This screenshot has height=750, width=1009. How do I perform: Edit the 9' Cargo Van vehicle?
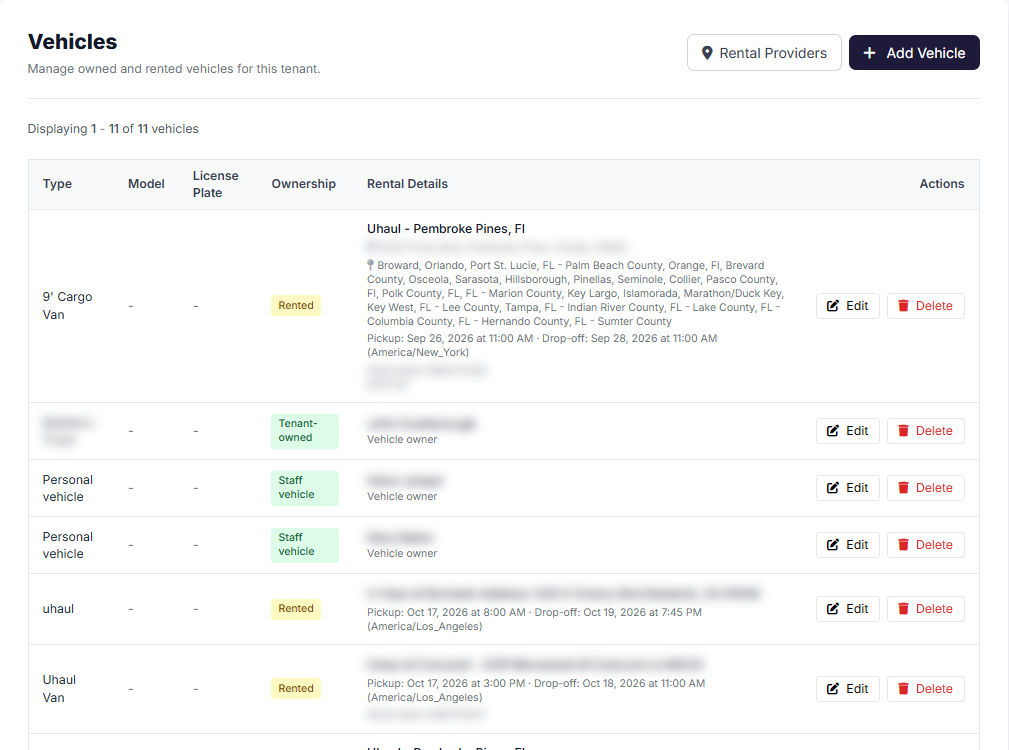[x=847, y=306]
